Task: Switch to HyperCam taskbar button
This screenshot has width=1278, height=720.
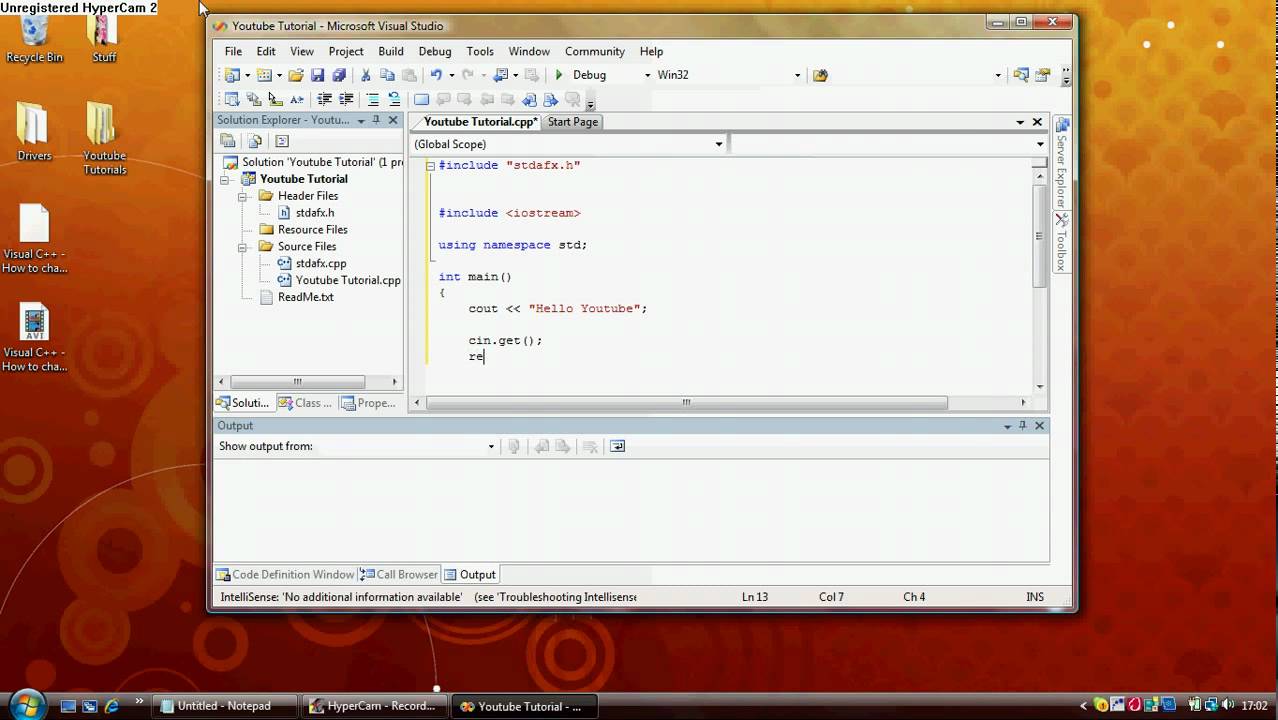Action: [375, 706]
